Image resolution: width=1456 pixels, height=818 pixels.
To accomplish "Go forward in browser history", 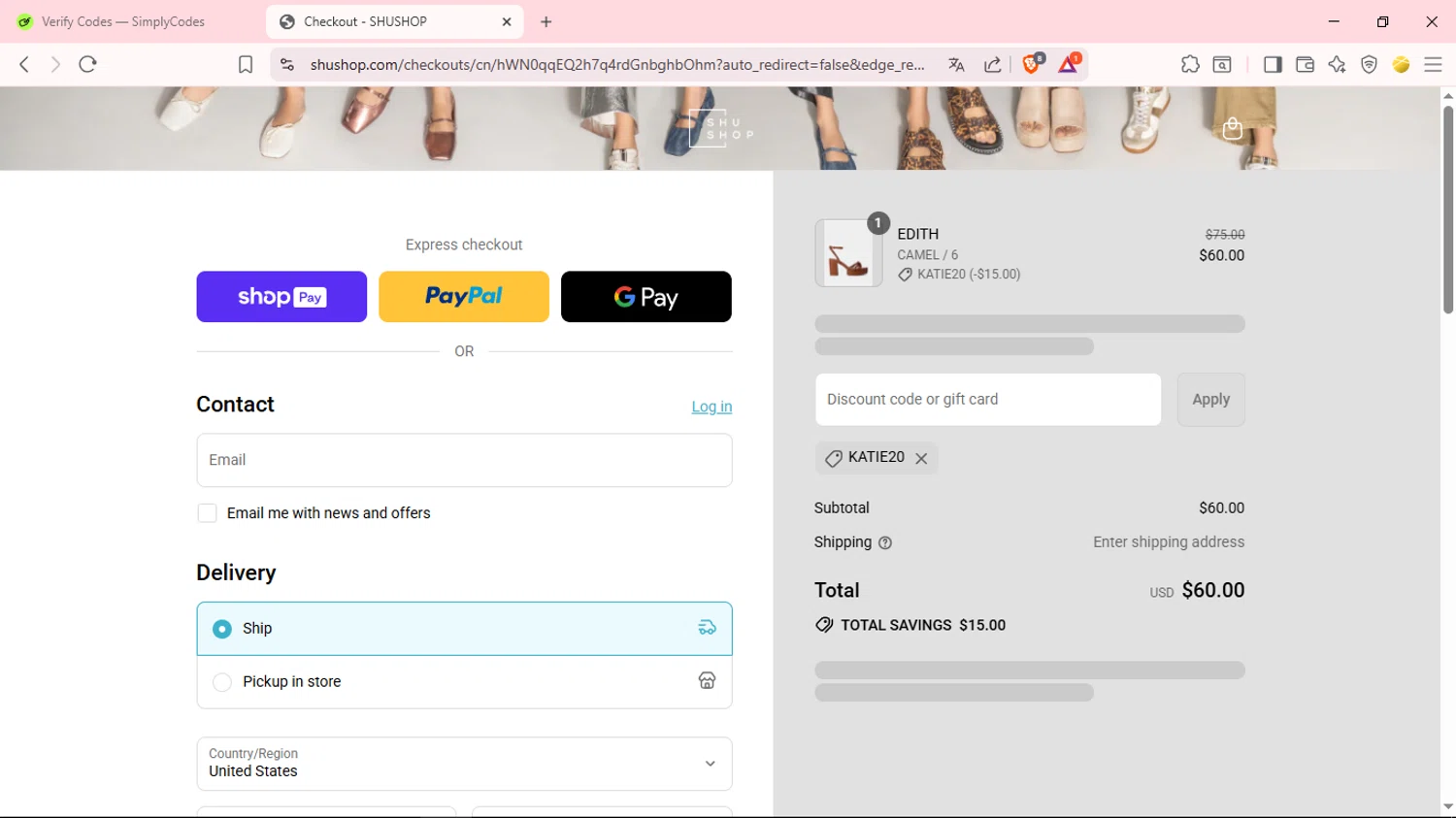I will 55,64.
